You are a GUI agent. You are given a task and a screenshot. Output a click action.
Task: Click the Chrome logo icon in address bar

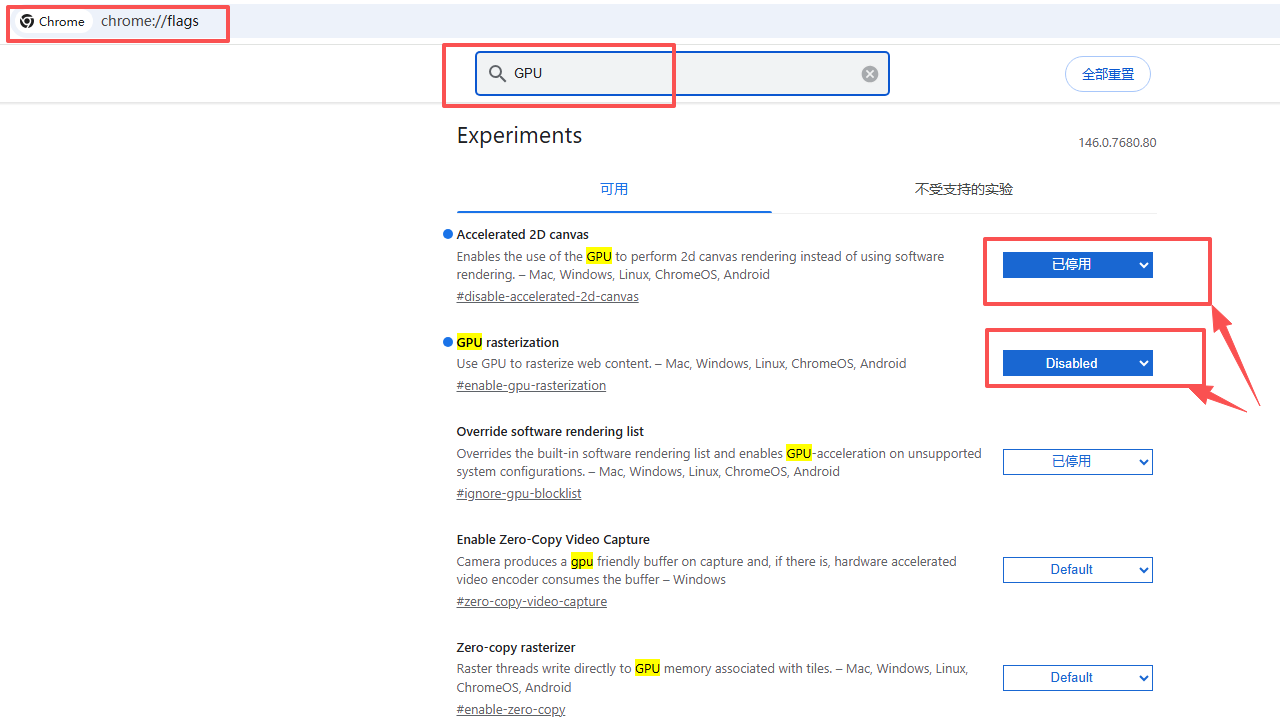tap(27, 21)
